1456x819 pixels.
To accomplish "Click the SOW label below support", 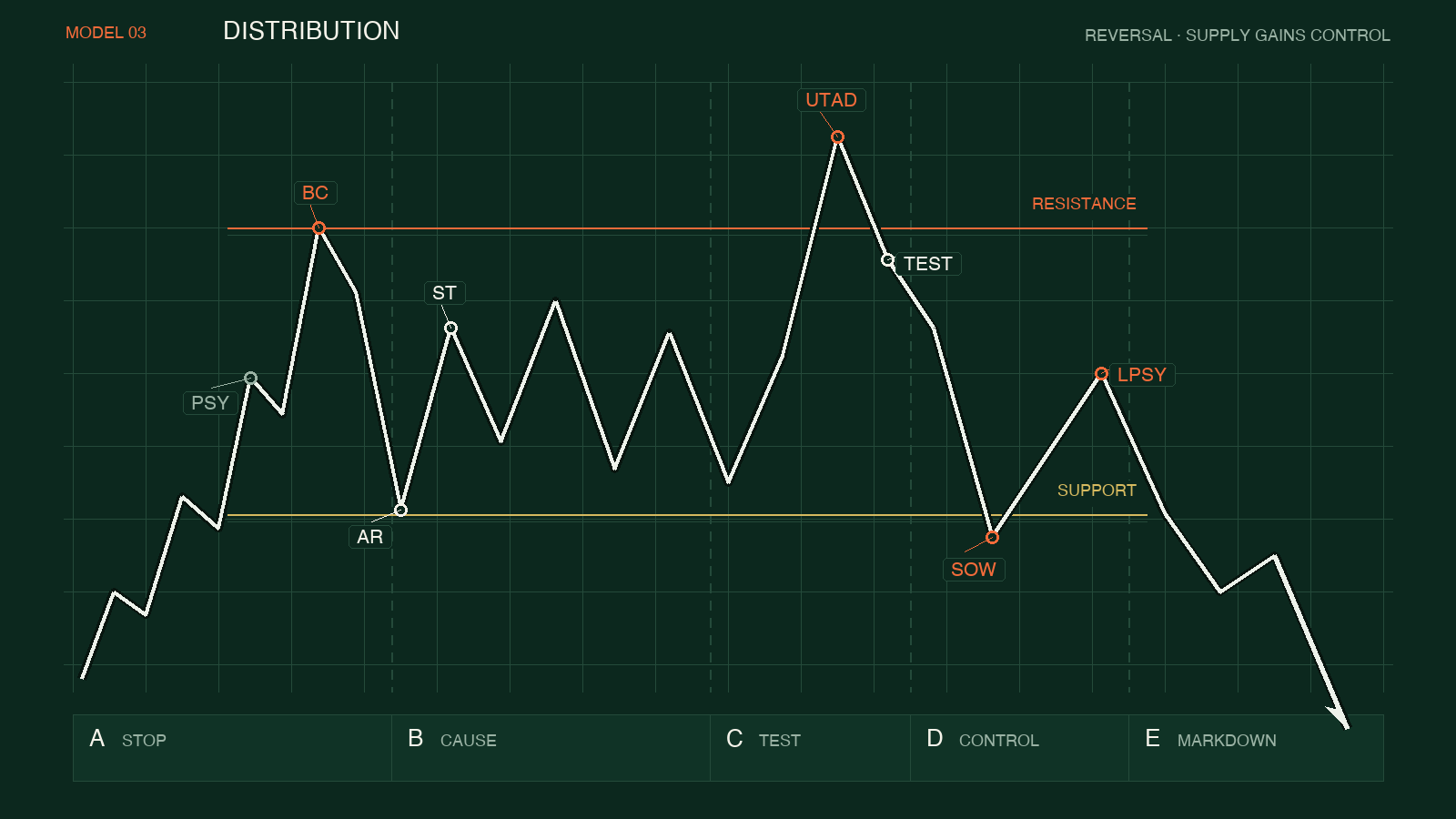I will pyautogui.click(x=973, y=570).
